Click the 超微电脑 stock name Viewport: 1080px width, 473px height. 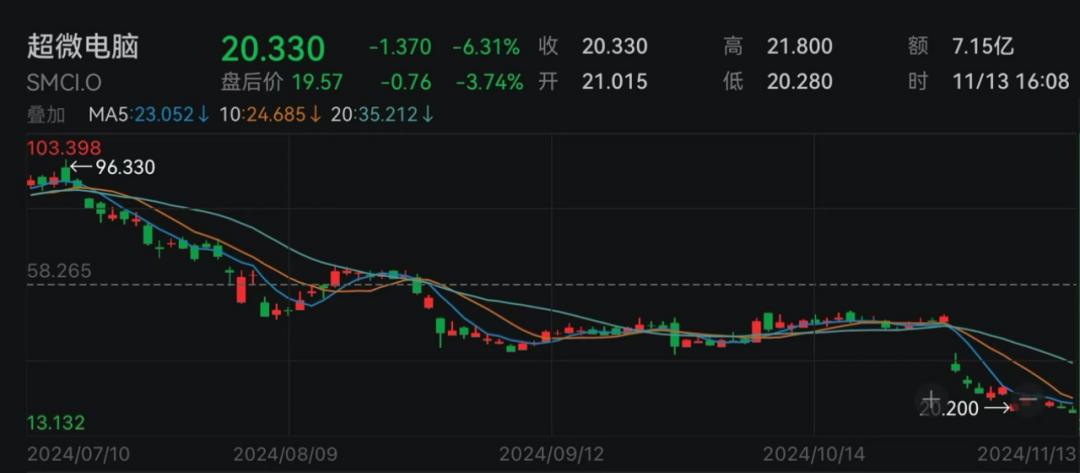click(x=82, y=46)
